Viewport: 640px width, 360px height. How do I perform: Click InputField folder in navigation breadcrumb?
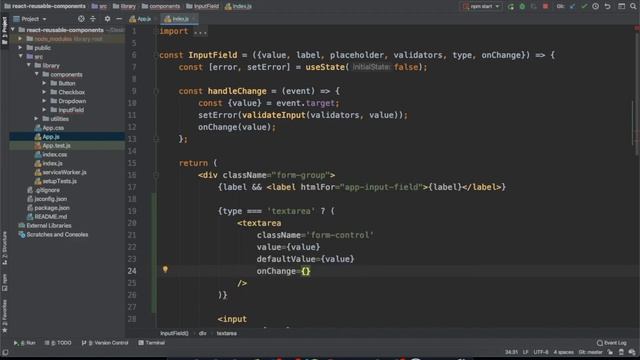click(202, 7)
